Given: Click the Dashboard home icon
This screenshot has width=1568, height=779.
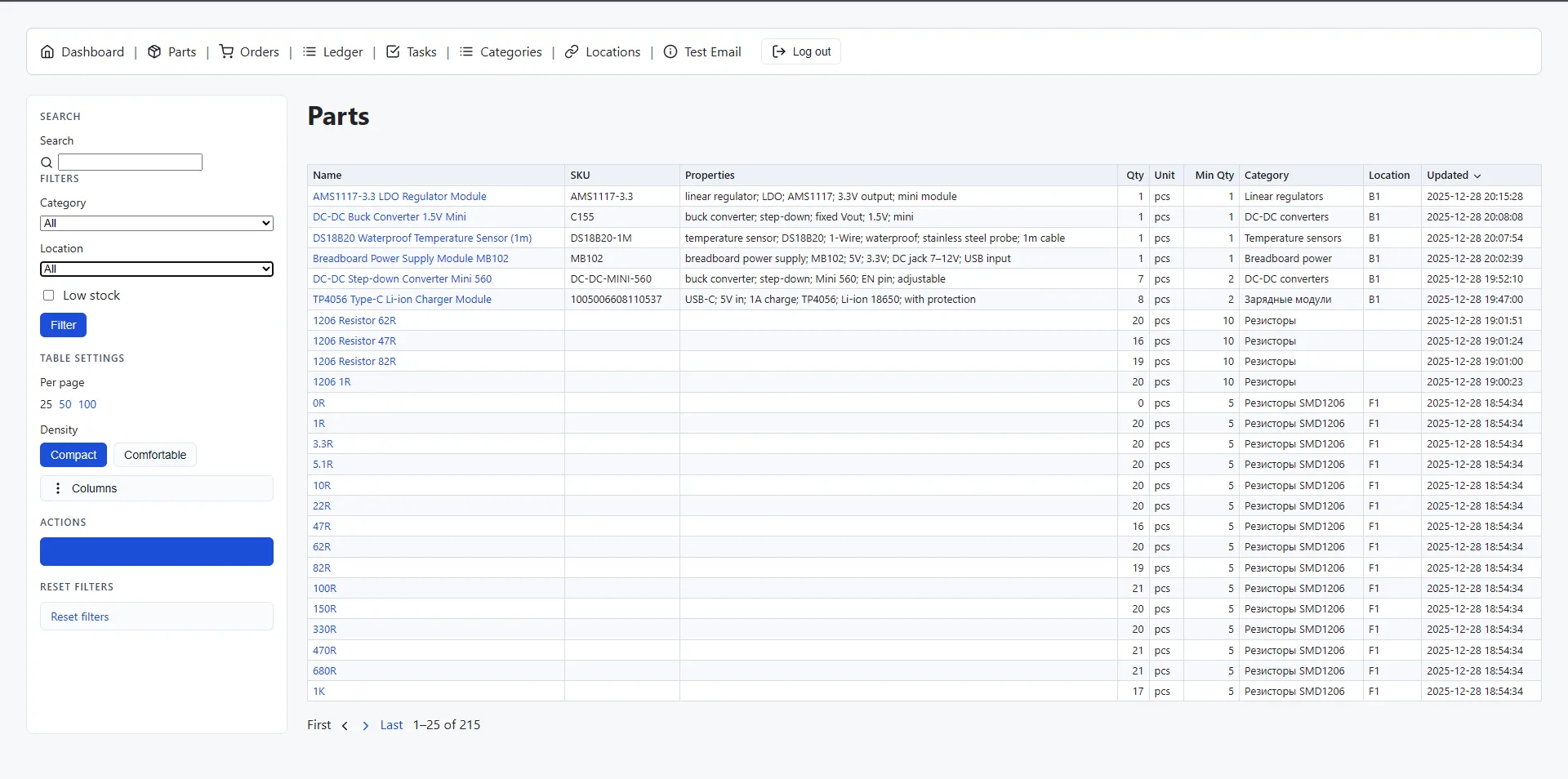Looking at the screenshot, I should click(47, 51).
